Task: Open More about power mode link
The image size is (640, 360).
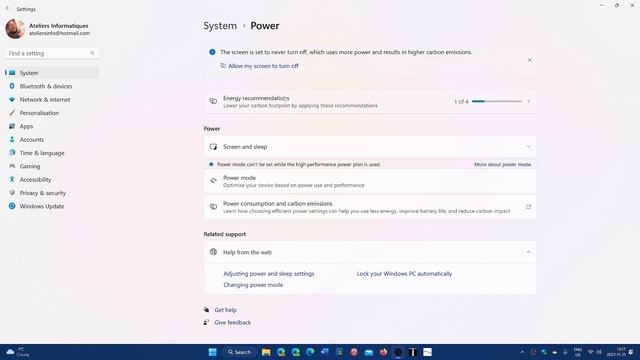Action: pos(502,164)
